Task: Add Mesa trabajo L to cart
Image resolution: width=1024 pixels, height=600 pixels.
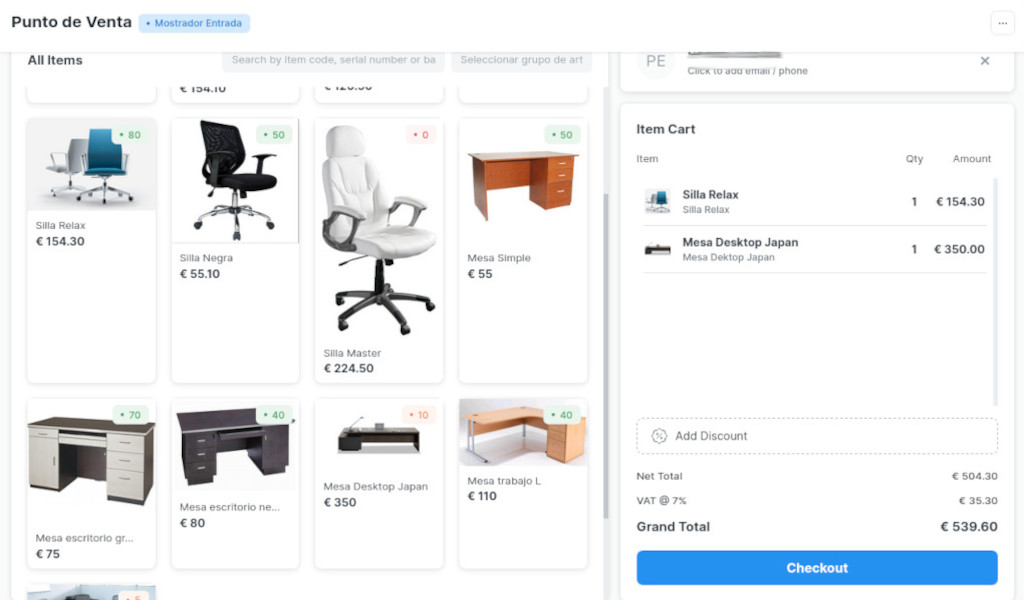Action: pos(522,483)
